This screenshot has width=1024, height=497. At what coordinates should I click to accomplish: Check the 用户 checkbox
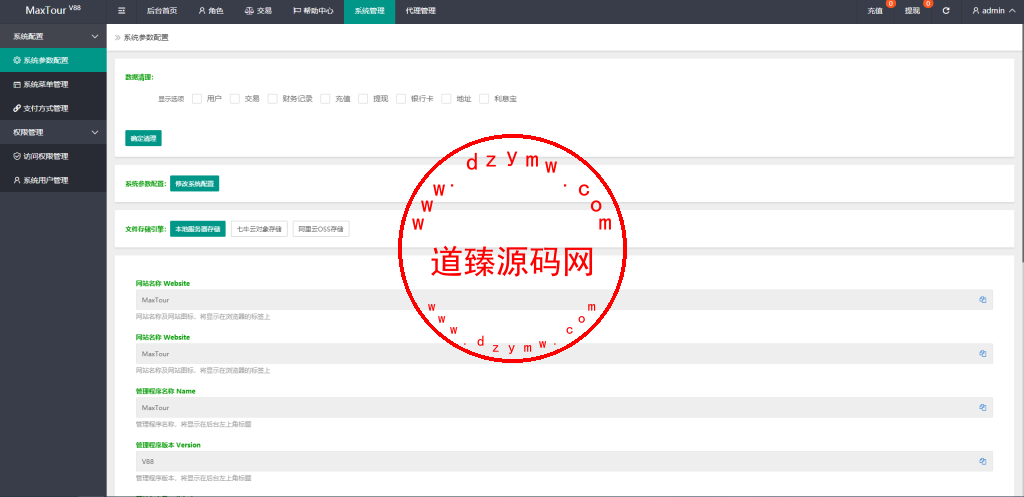[197, 99]
